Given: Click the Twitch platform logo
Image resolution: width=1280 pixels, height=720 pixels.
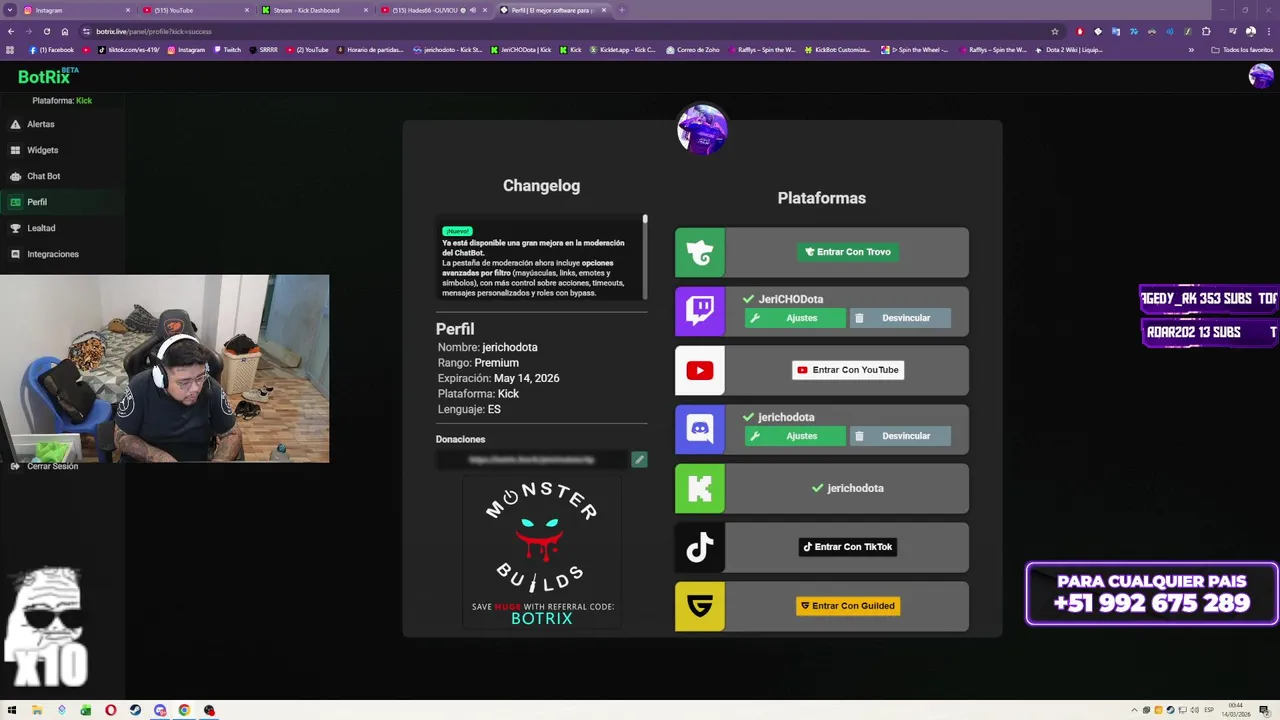Looking at the screenshot, I should (700, 311).
